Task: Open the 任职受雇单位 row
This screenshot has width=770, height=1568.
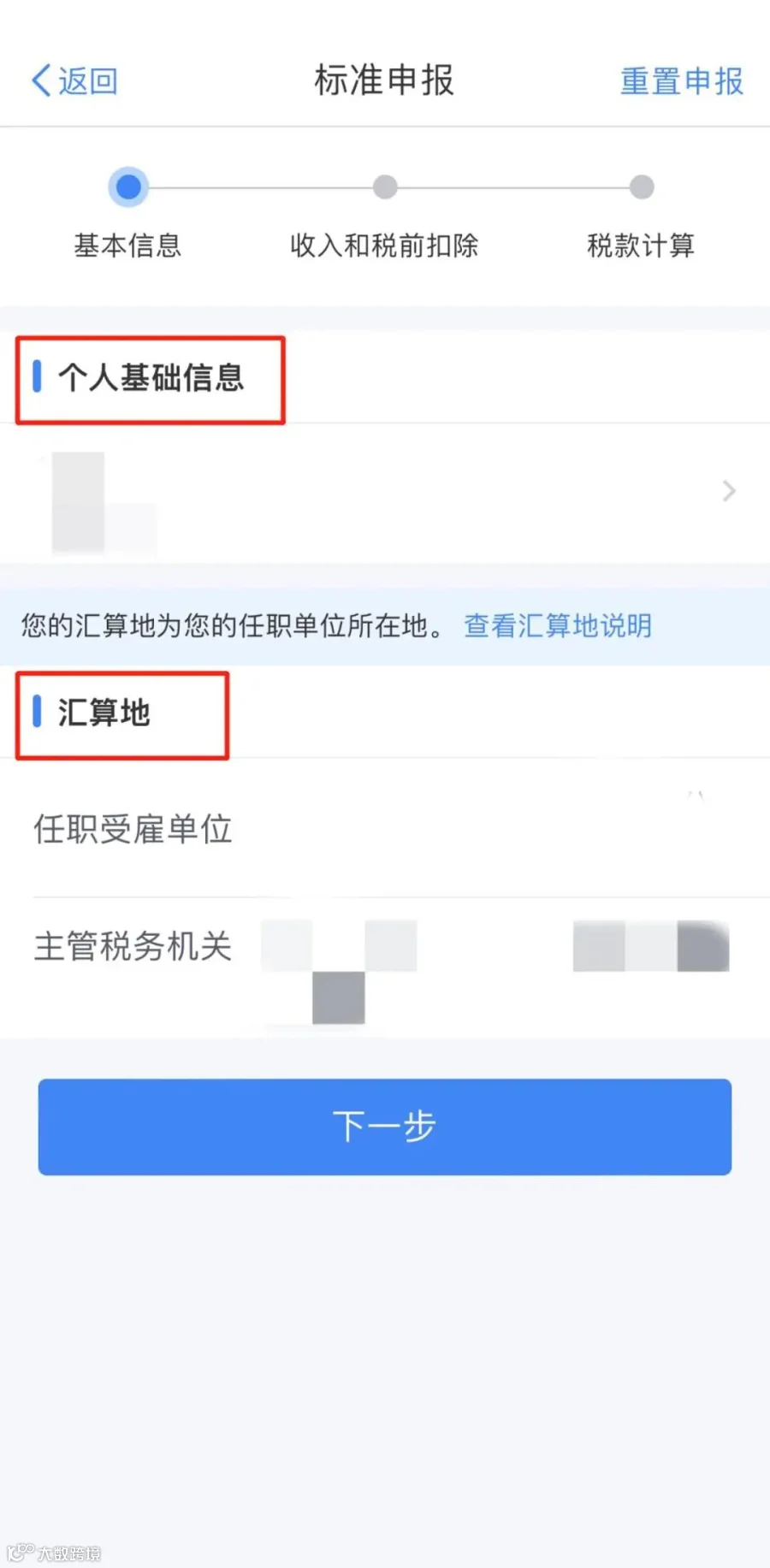Action: click(385, 828)
